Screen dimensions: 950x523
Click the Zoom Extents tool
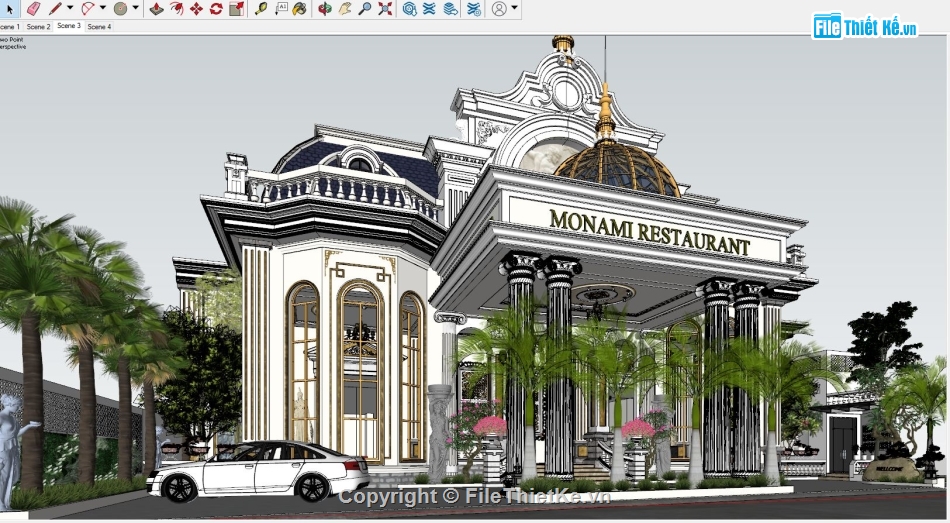coord(385,8)
